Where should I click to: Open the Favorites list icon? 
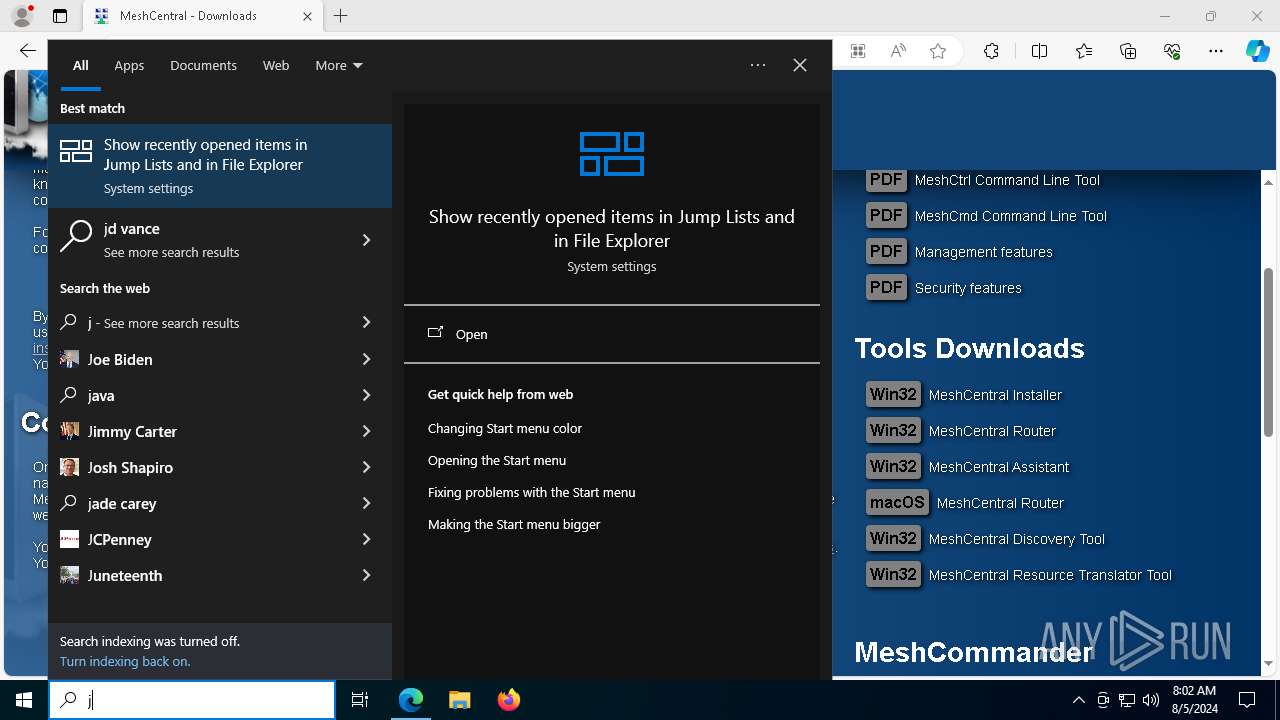(1084, 51)
